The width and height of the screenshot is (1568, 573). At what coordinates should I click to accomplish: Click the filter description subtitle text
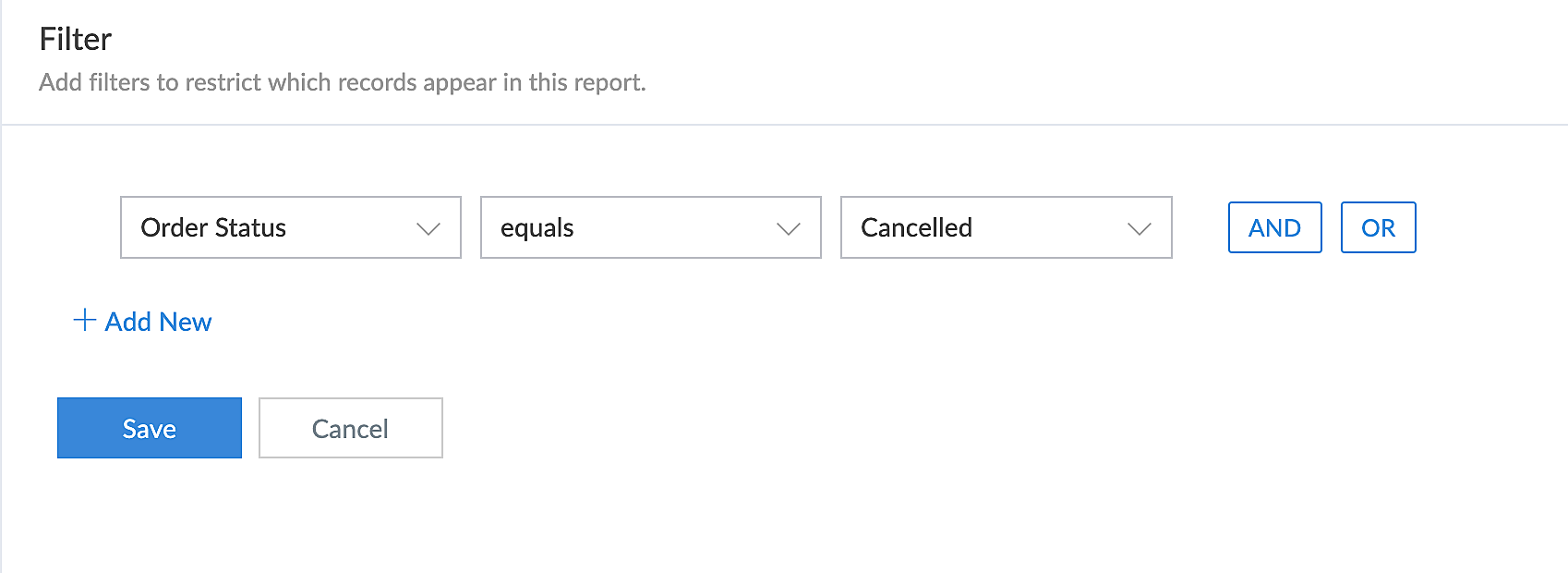point(342,82)
